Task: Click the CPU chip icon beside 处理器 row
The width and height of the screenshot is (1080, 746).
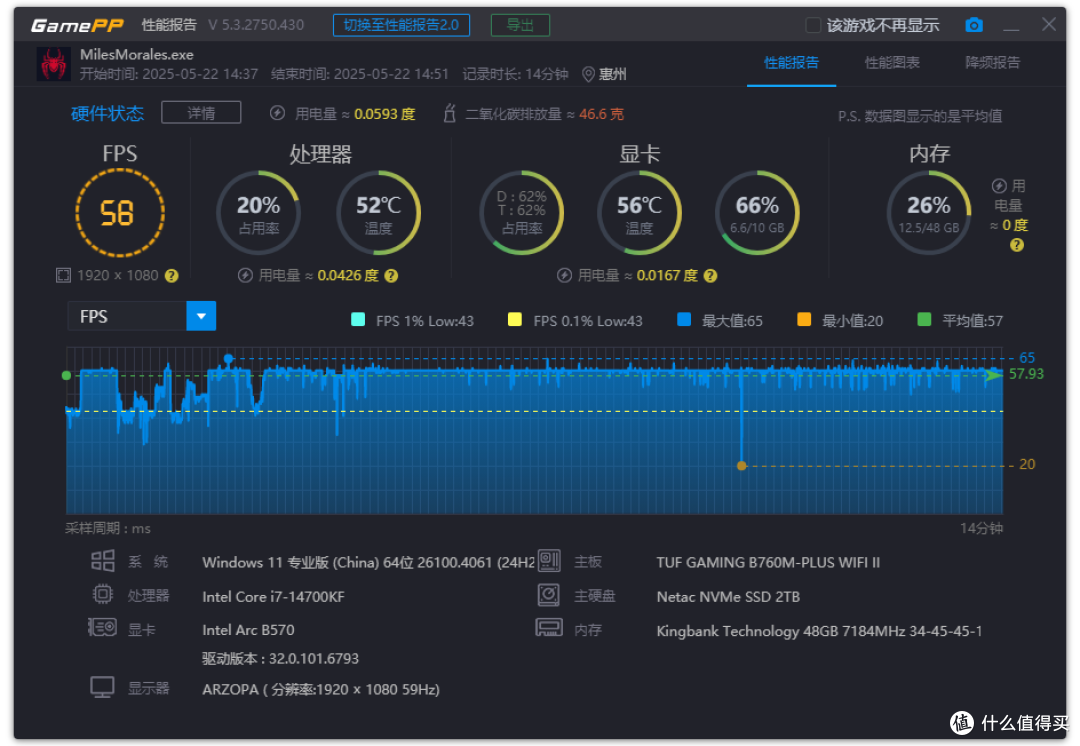Action: pyautogui.click(x=103, y=594)
